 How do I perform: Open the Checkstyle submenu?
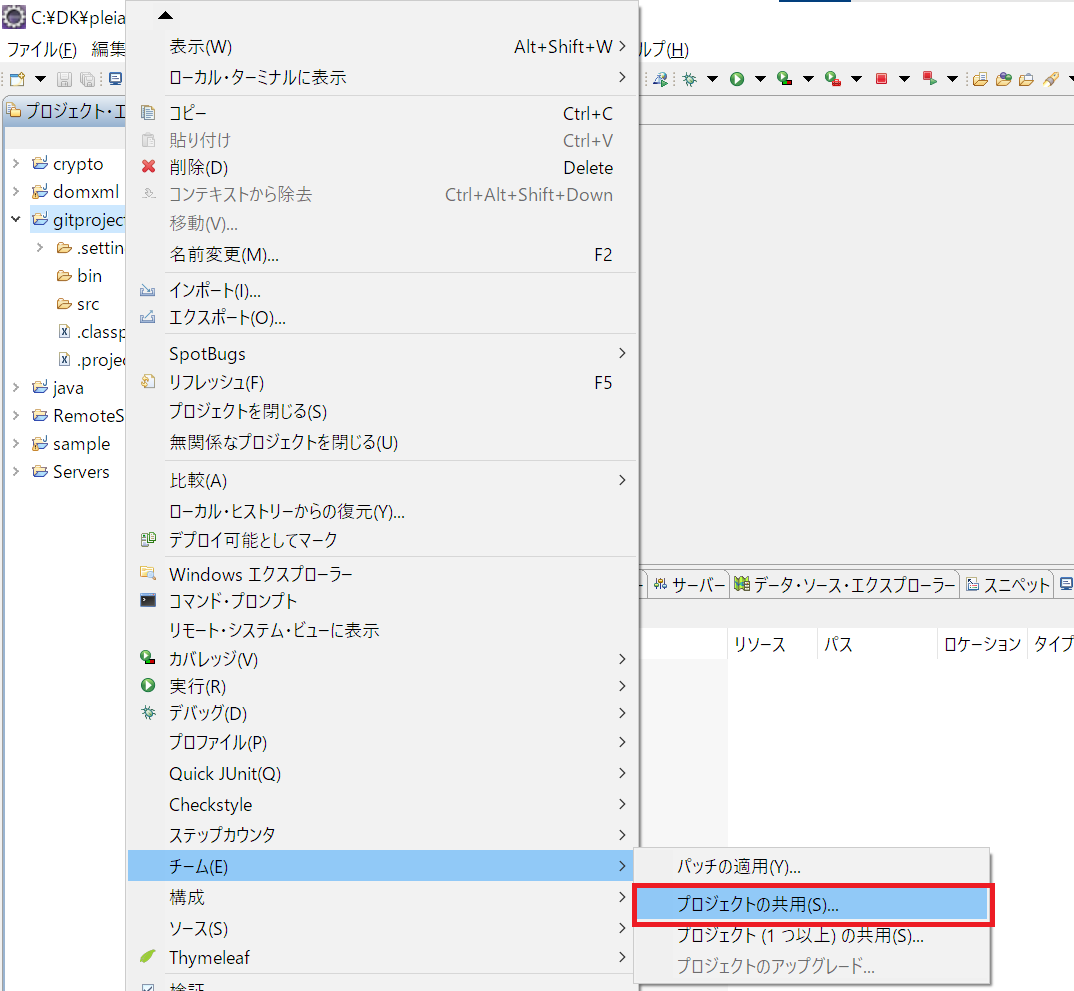383,804
